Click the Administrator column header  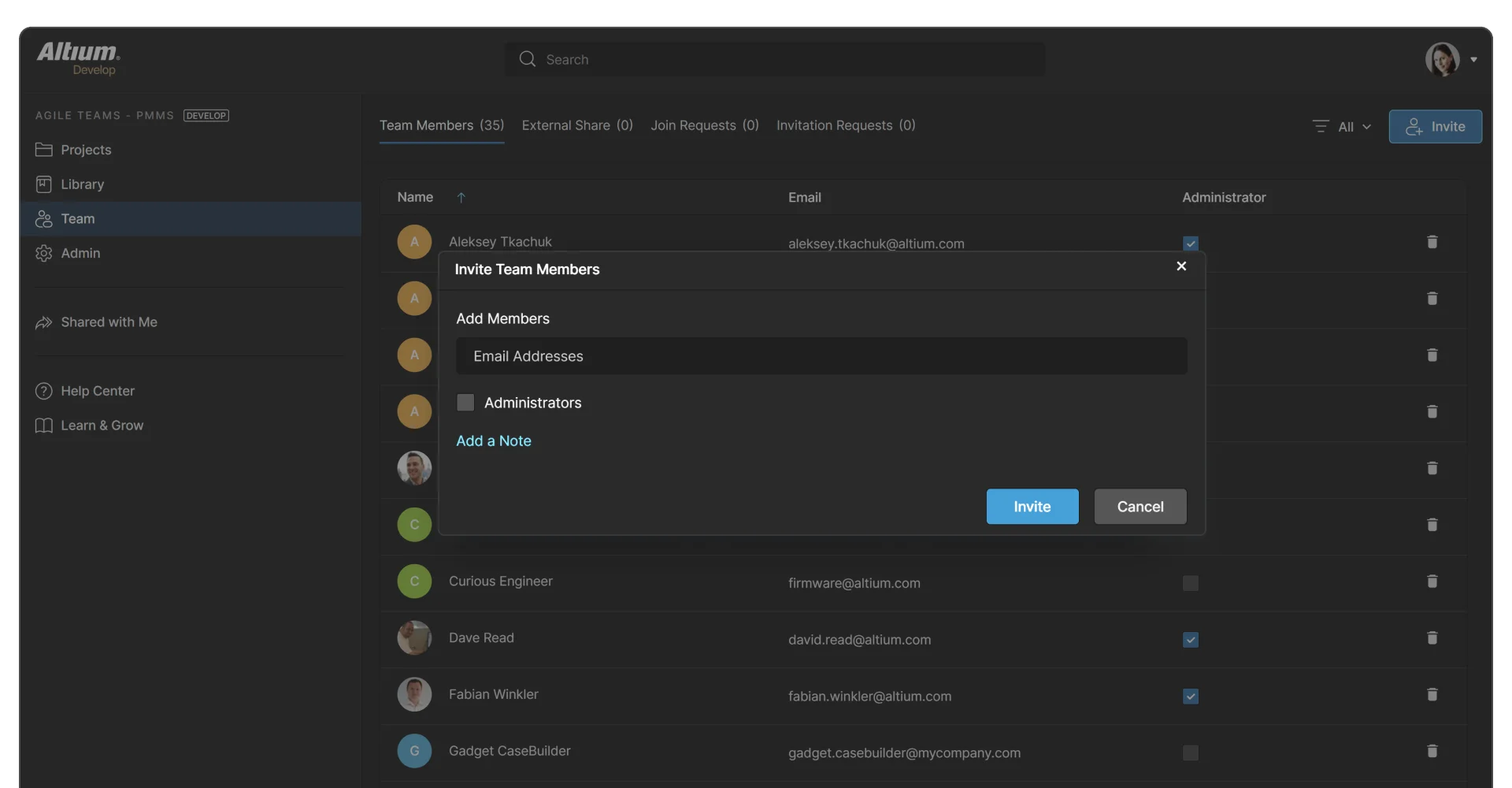click(x=1224, y=198)
